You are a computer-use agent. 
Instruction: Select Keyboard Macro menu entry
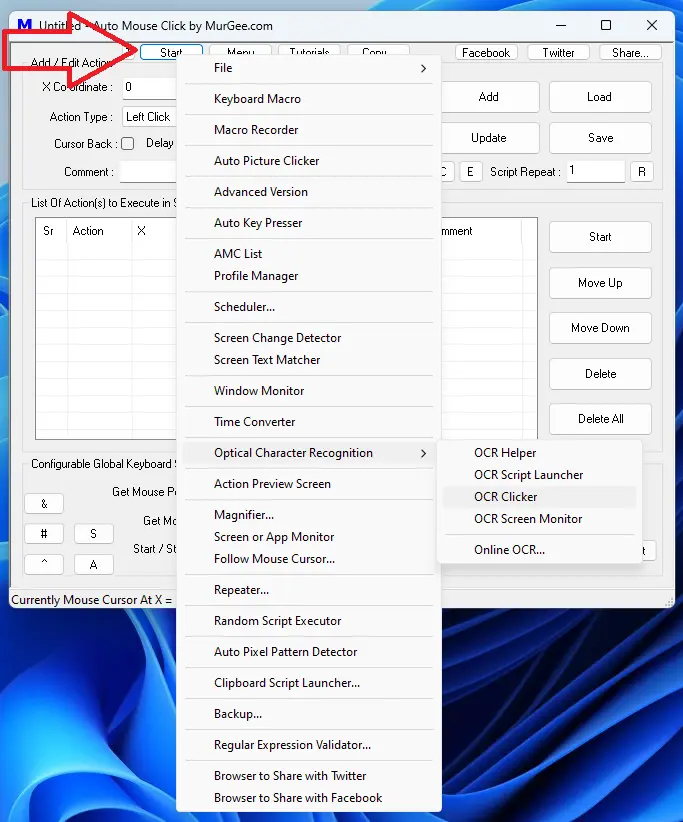309,99
